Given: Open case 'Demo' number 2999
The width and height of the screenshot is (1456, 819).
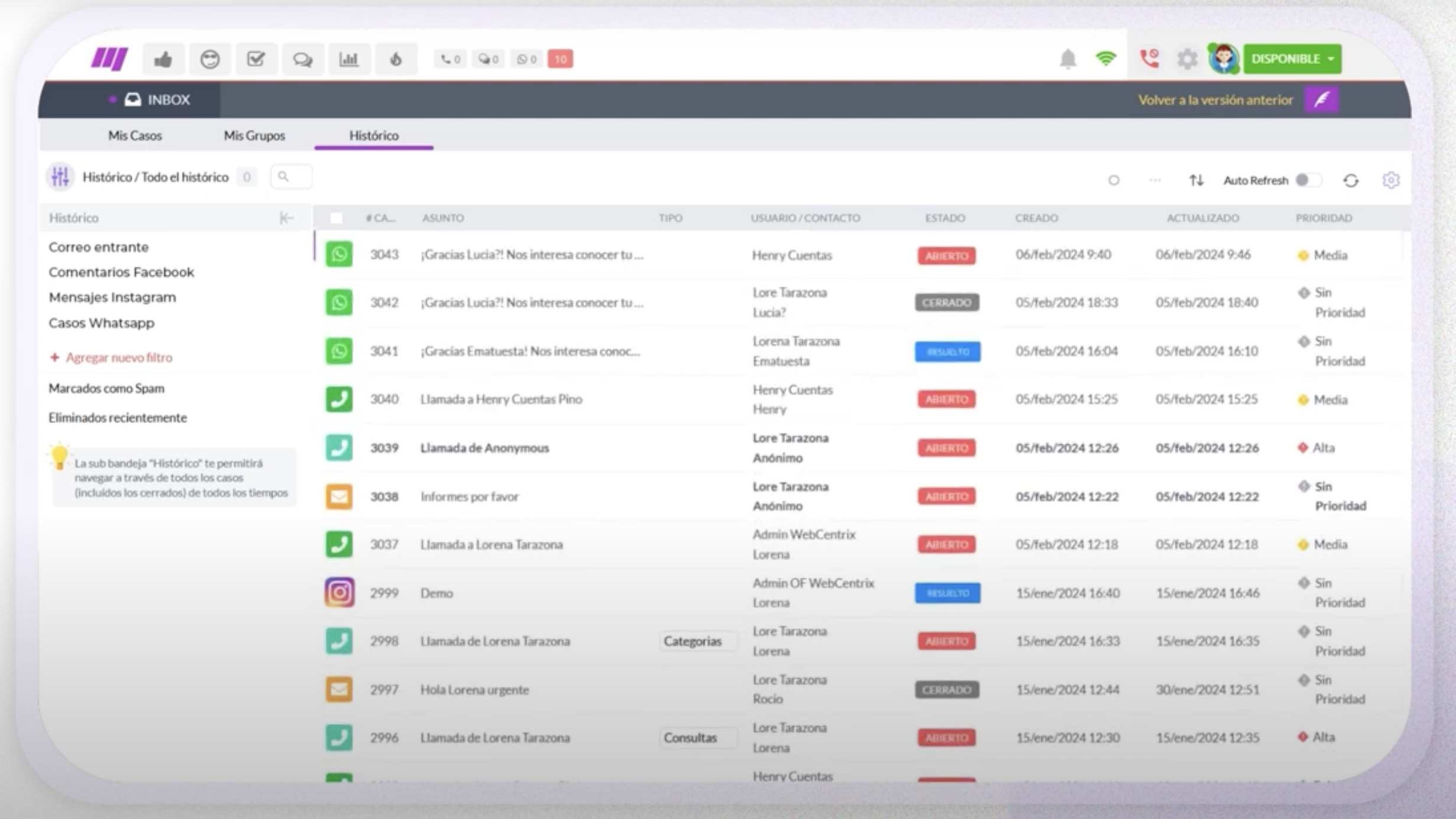Looking at the screenshot, I should tap(437, 593).
